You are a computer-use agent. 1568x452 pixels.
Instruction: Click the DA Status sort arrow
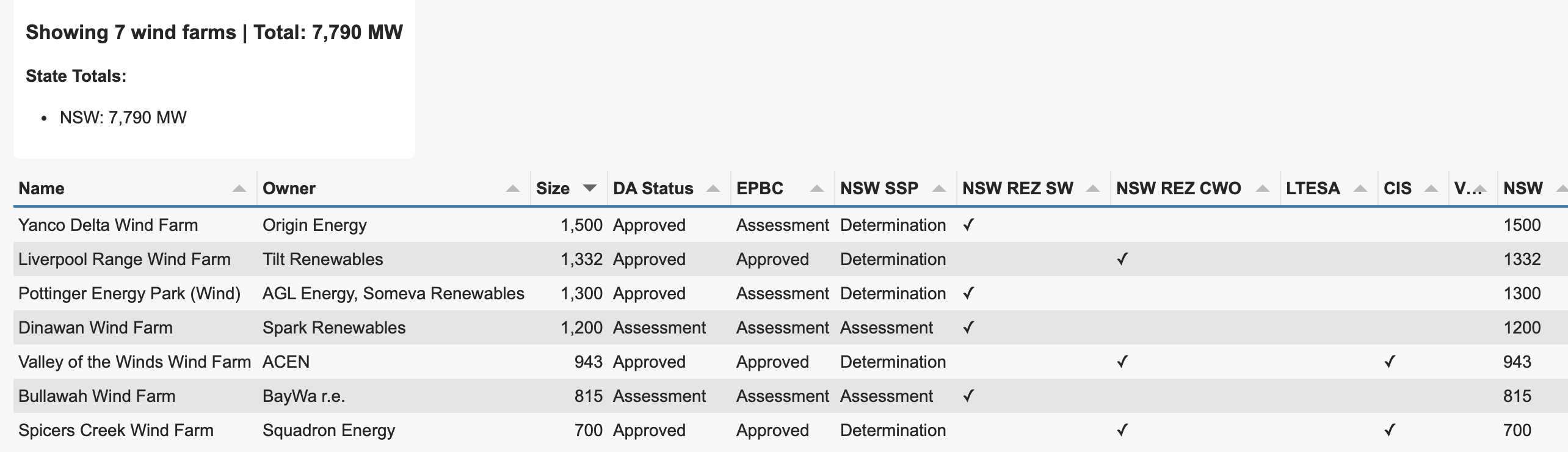click(713, 189)
